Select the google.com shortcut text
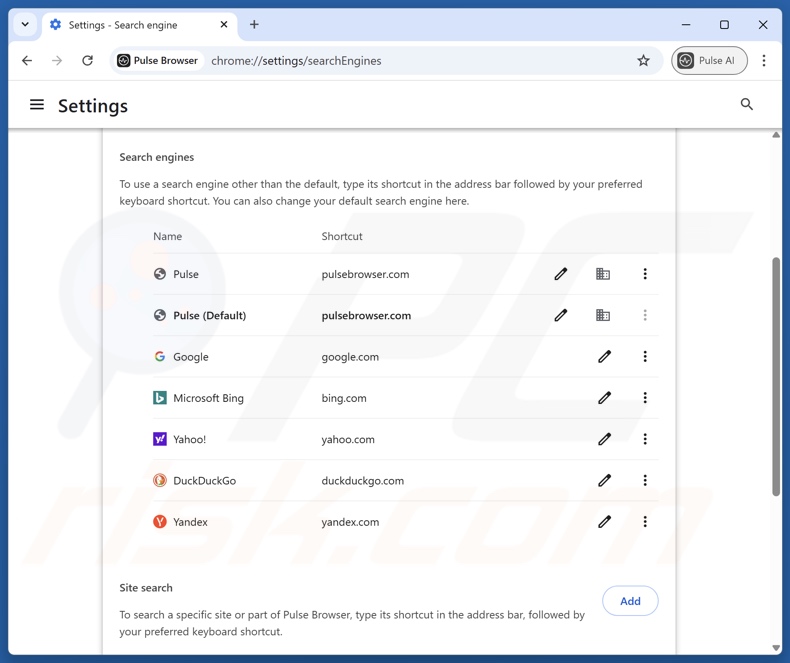The height and width of the screenshot is (663, 790). (x=350, y=357)
